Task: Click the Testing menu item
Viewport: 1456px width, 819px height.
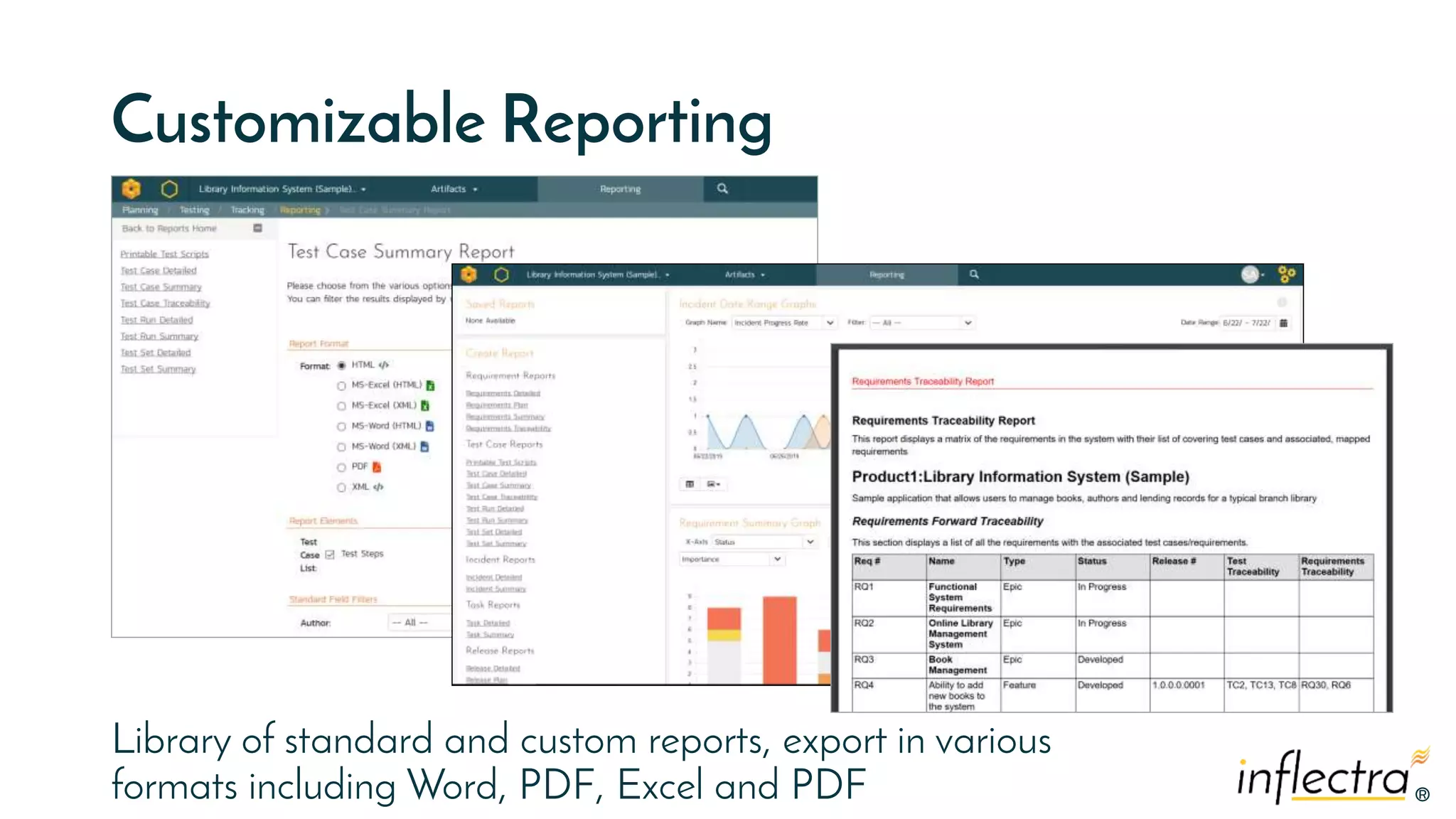Action: [194, 210]
